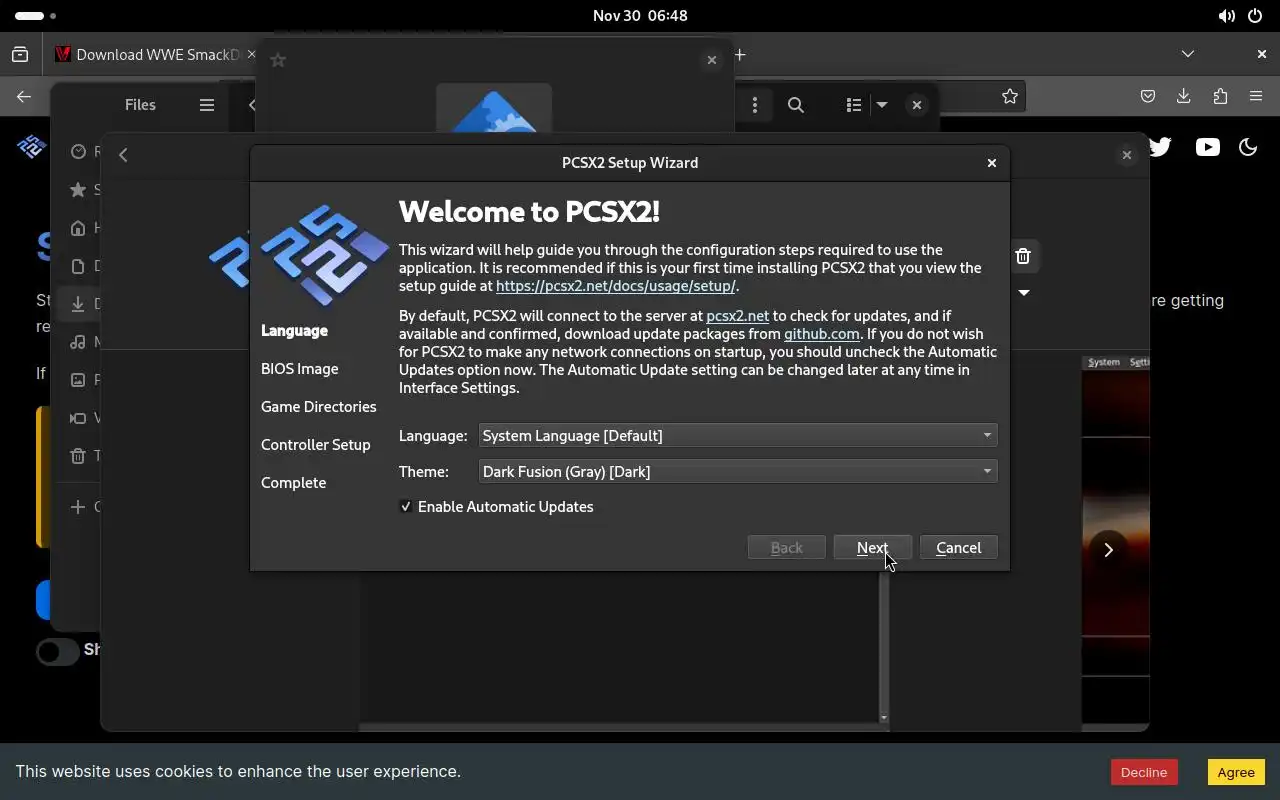
Task: Open the Files window kebab menu
Action: [x=755, y=105]
